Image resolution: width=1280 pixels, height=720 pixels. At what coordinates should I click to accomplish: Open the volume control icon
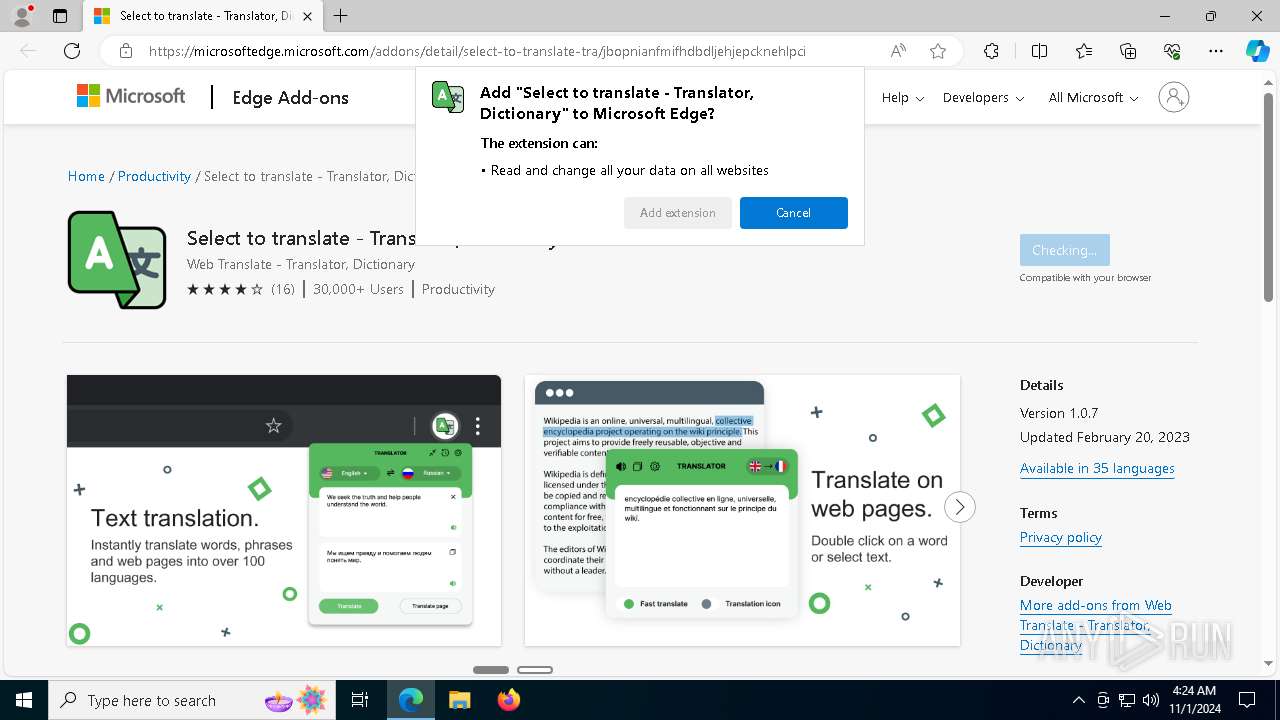coord(1151,700)
